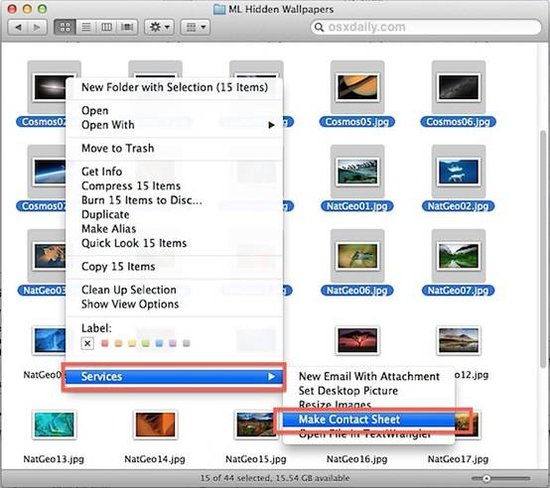
Task: Clear label with the X box
Action: 87,343
